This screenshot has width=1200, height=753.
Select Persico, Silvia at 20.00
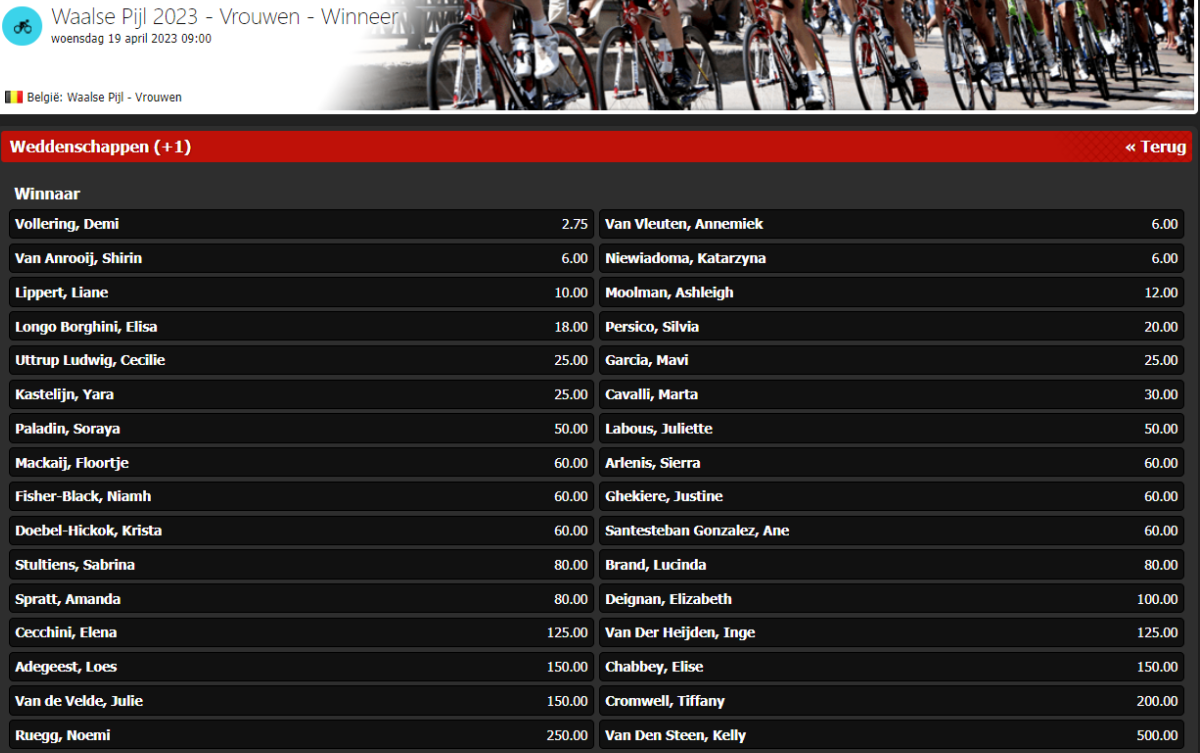click(891, 327)
